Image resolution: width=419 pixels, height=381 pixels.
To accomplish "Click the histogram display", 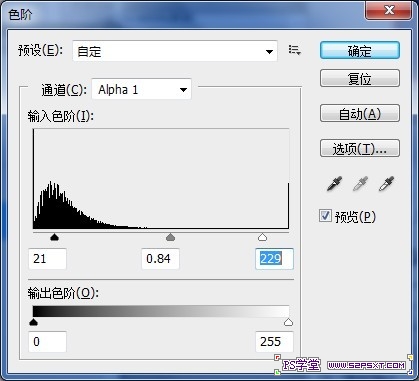I will [x=161, y=179].
